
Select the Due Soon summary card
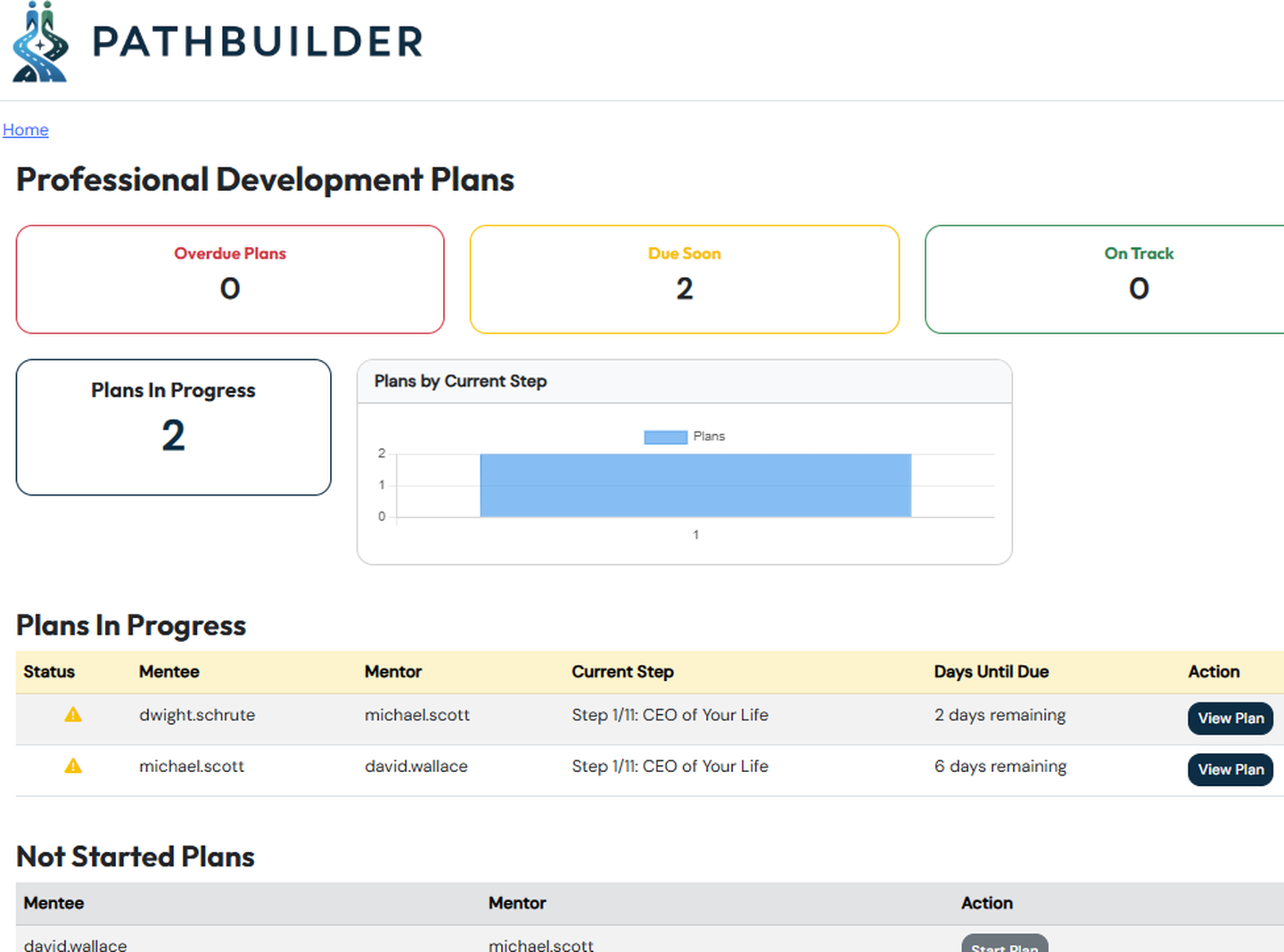tap(684, 279)
